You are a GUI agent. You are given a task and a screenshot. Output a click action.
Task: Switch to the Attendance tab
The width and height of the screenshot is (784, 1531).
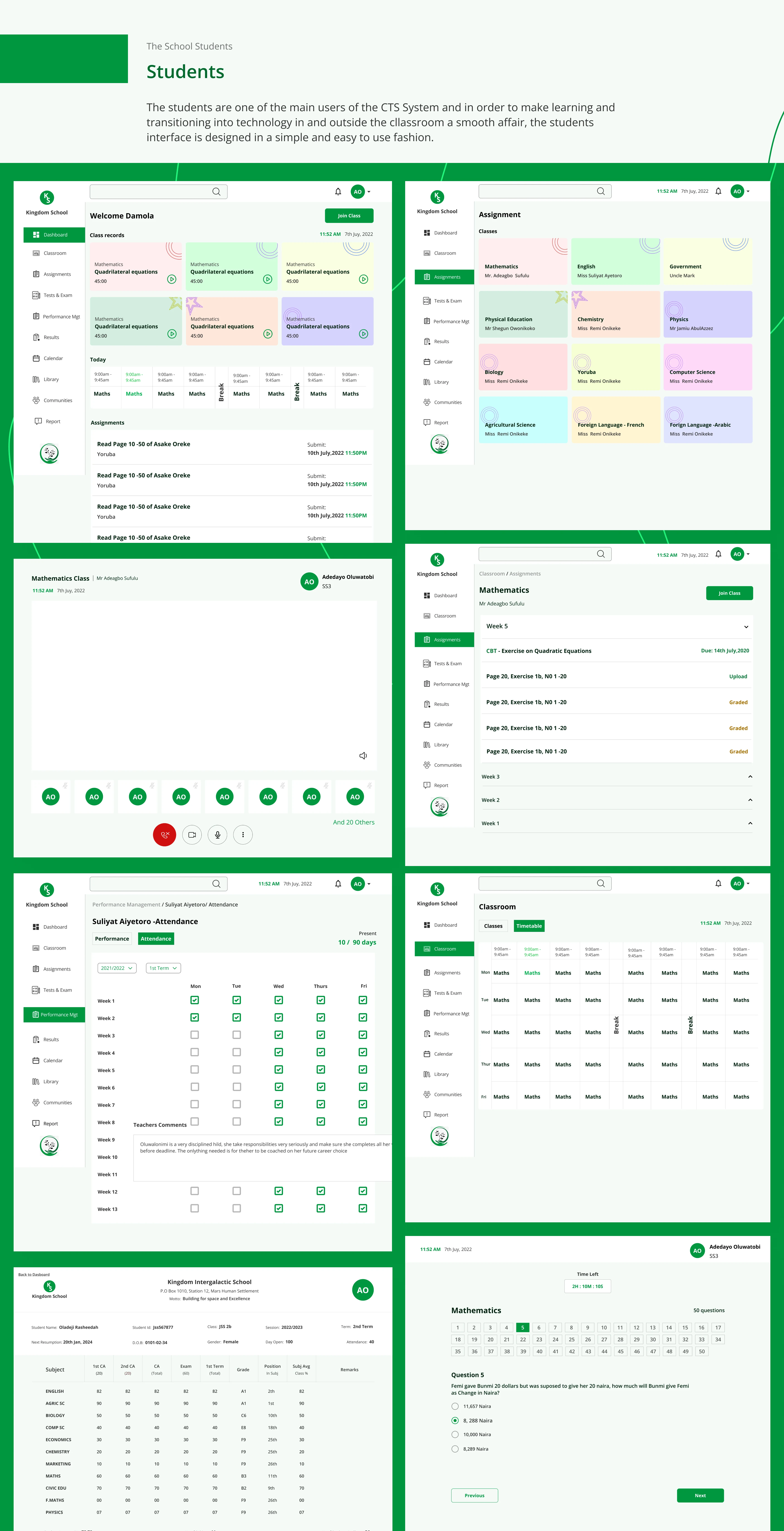pos(156,939)
